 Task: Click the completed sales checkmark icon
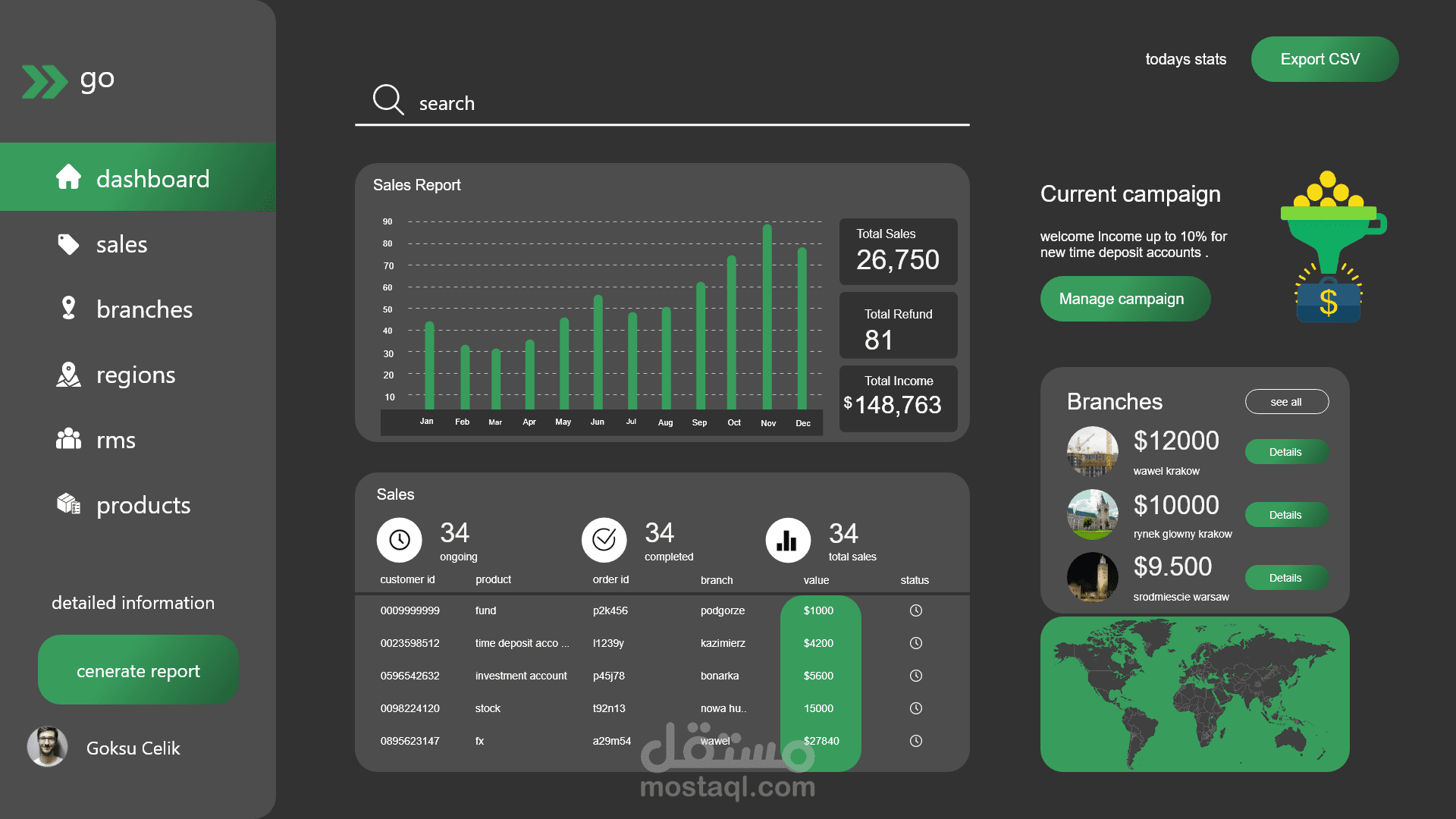(x=604, y=540)
